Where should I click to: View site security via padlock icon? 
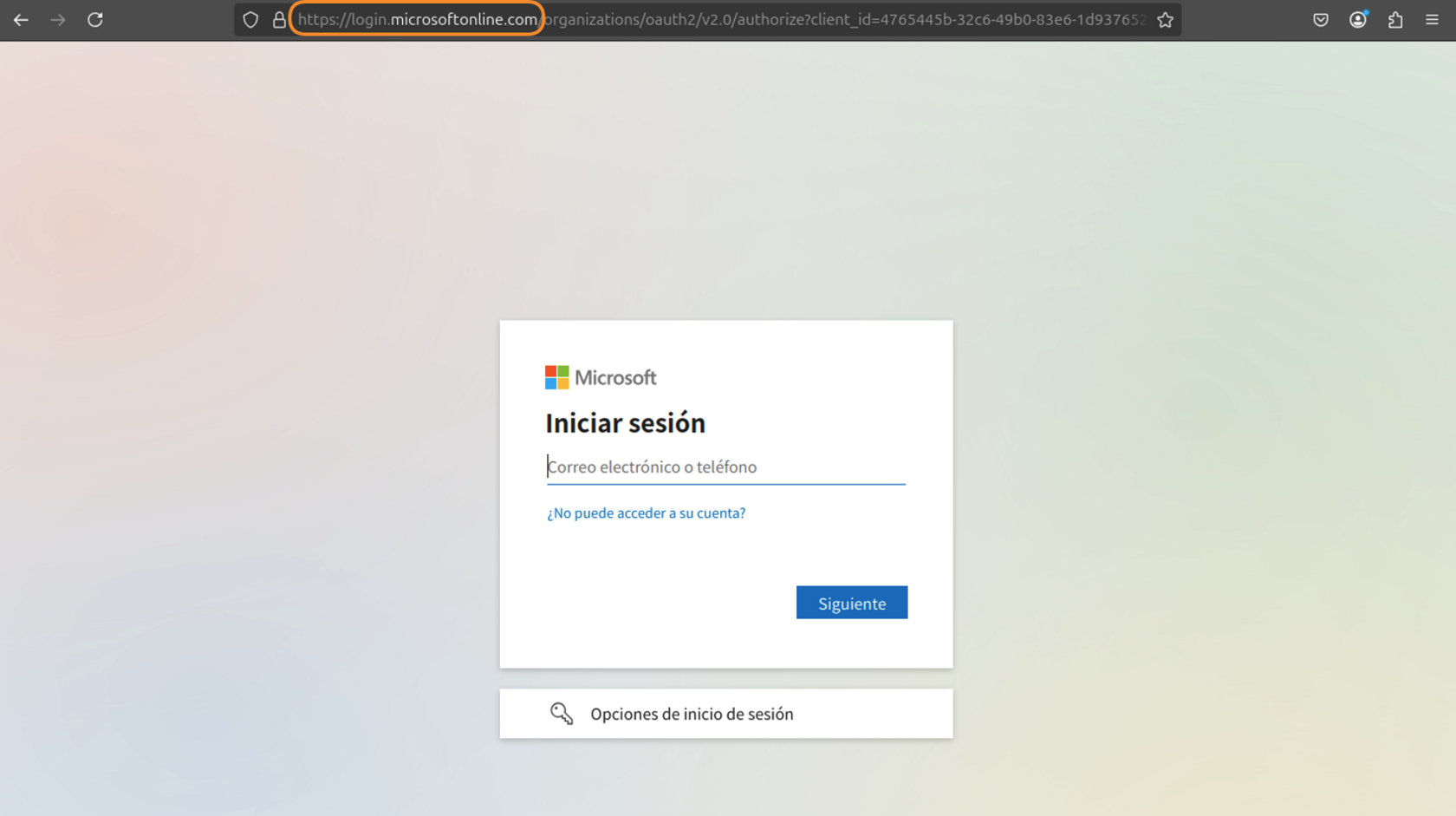pos(279,19)
